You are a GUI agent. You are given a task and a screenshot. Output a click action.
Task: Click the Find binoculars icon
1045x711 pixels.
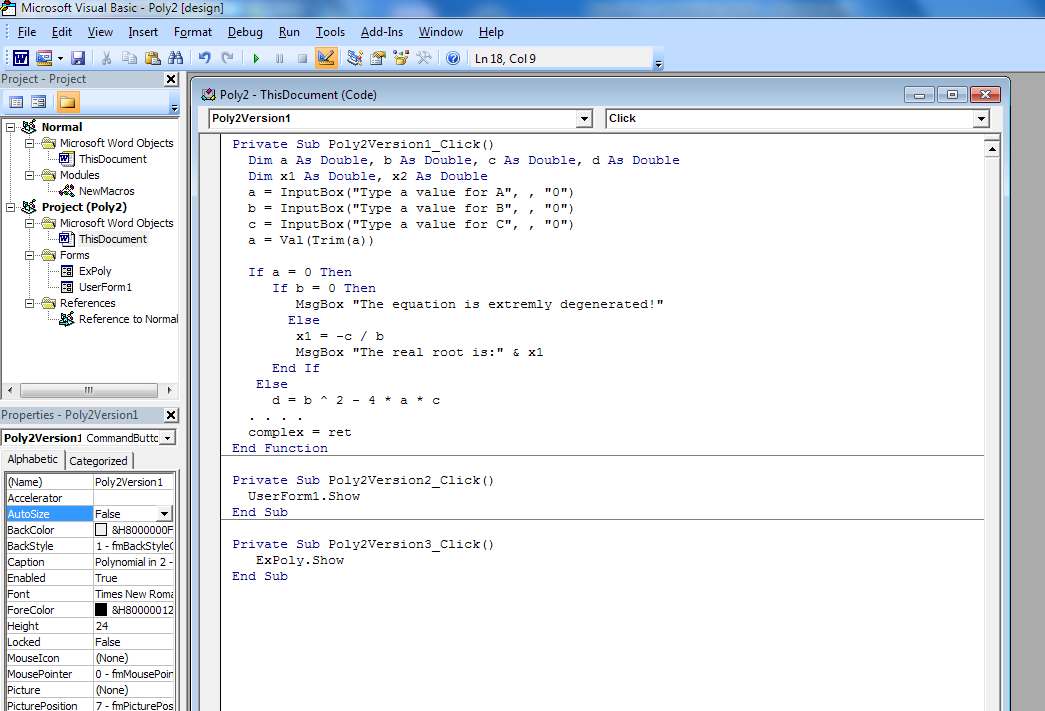click(176, 58)
